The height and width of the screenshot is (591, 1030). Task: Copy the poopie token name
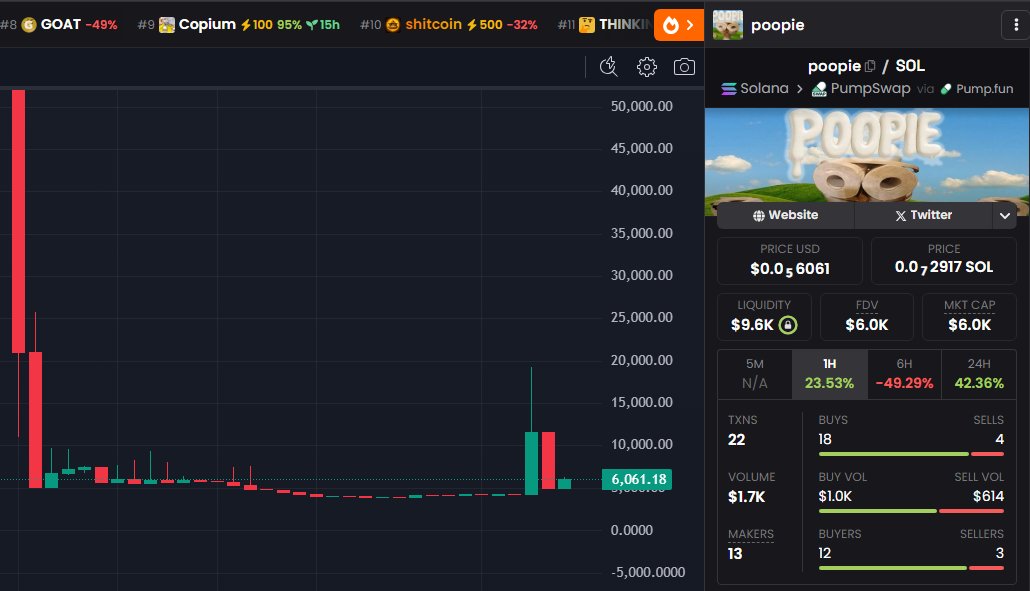pyautogui.click(x=870, y=66)
